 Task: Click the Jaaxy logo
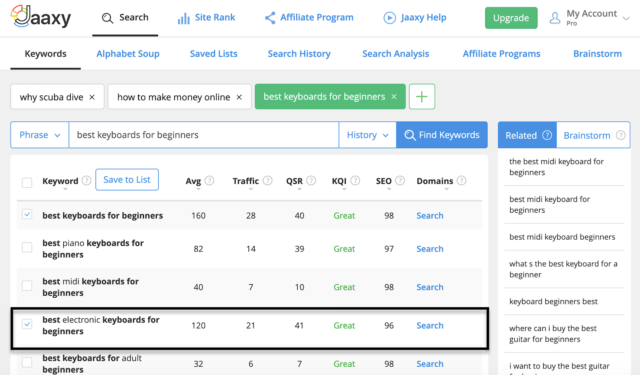click(40, 16)
